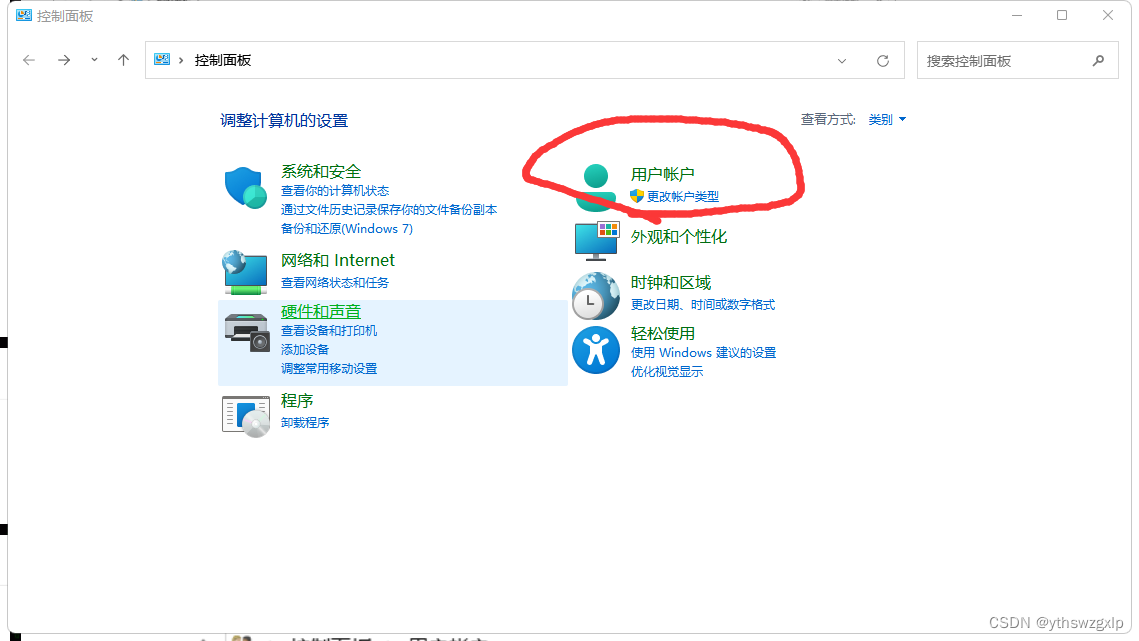Viewport: 1139px width, 641px height.
Task: Maximize the Control Panel window
Action: (x=1062, y=15)
